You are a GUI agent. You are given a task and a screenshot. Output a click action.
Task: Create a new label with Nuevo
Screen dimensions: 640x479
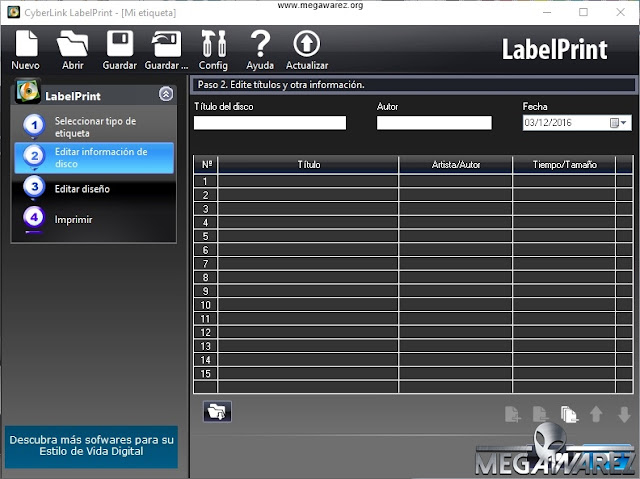[26, 50]
